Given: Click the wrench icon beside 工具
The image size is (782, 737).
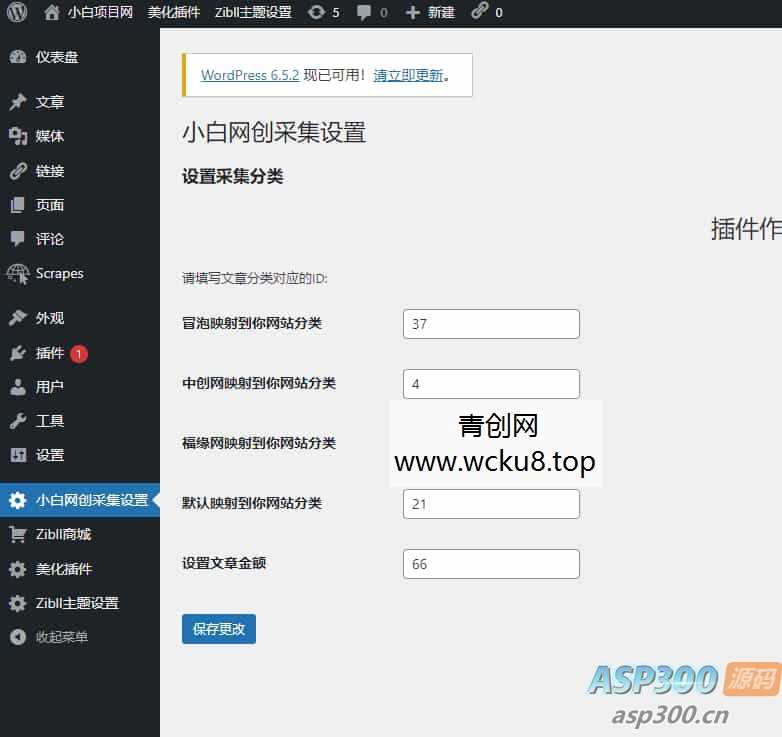Looking at the screenshot, I should (18, 421).
